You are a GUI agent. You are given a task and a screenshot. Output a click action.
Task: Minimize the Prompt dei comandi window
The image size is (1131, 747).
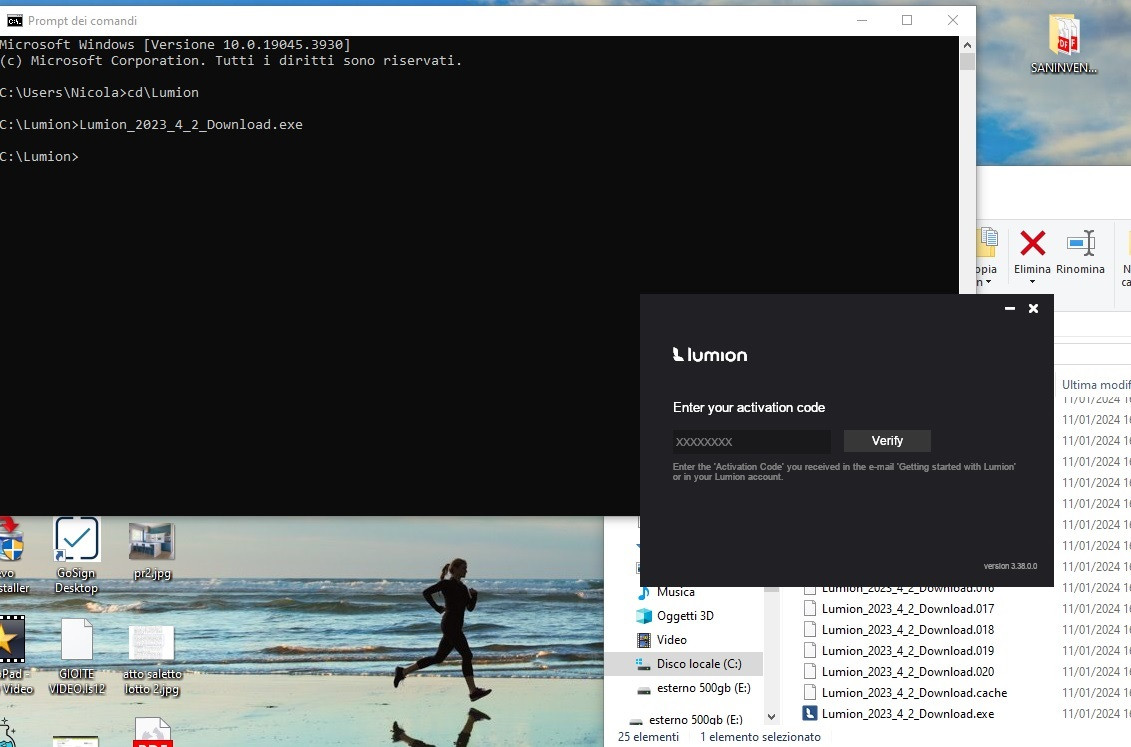click(861, 20)
